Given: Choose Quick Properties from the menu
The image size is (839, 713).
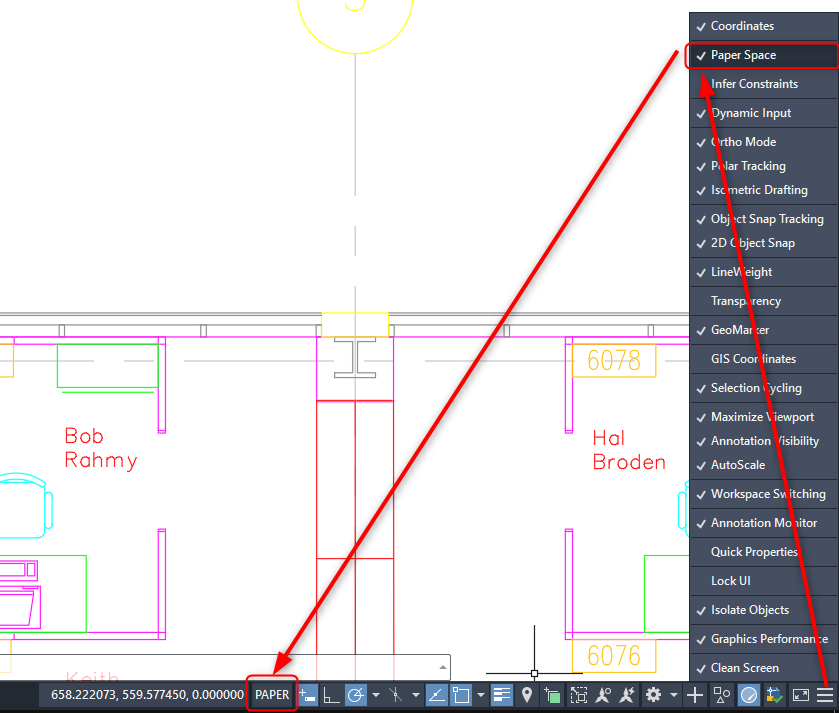Looking at the screenshot, I should point(754,552).
